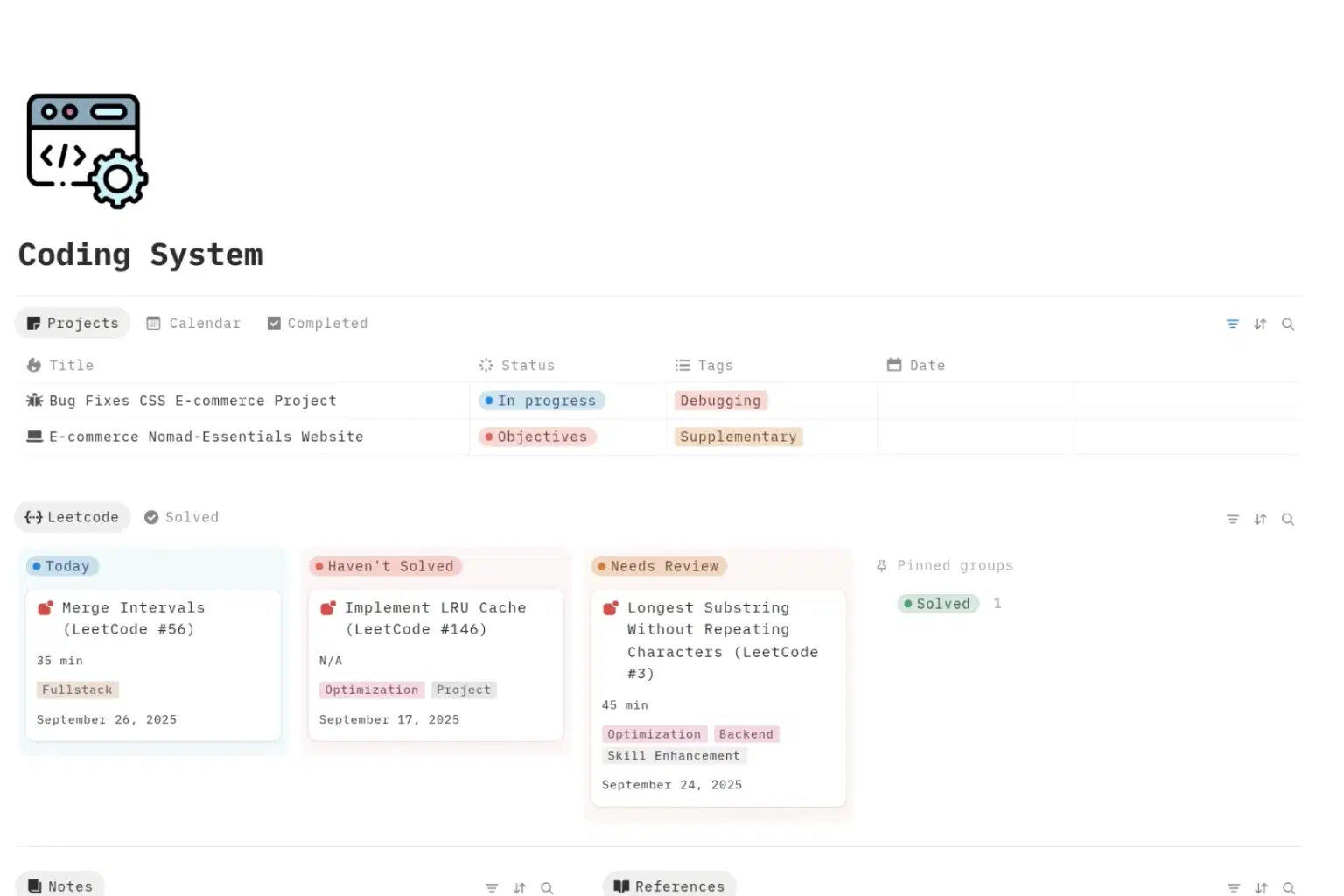
Task: Click the sort icon next to the Notes section
Action: (x=520, y=887)
